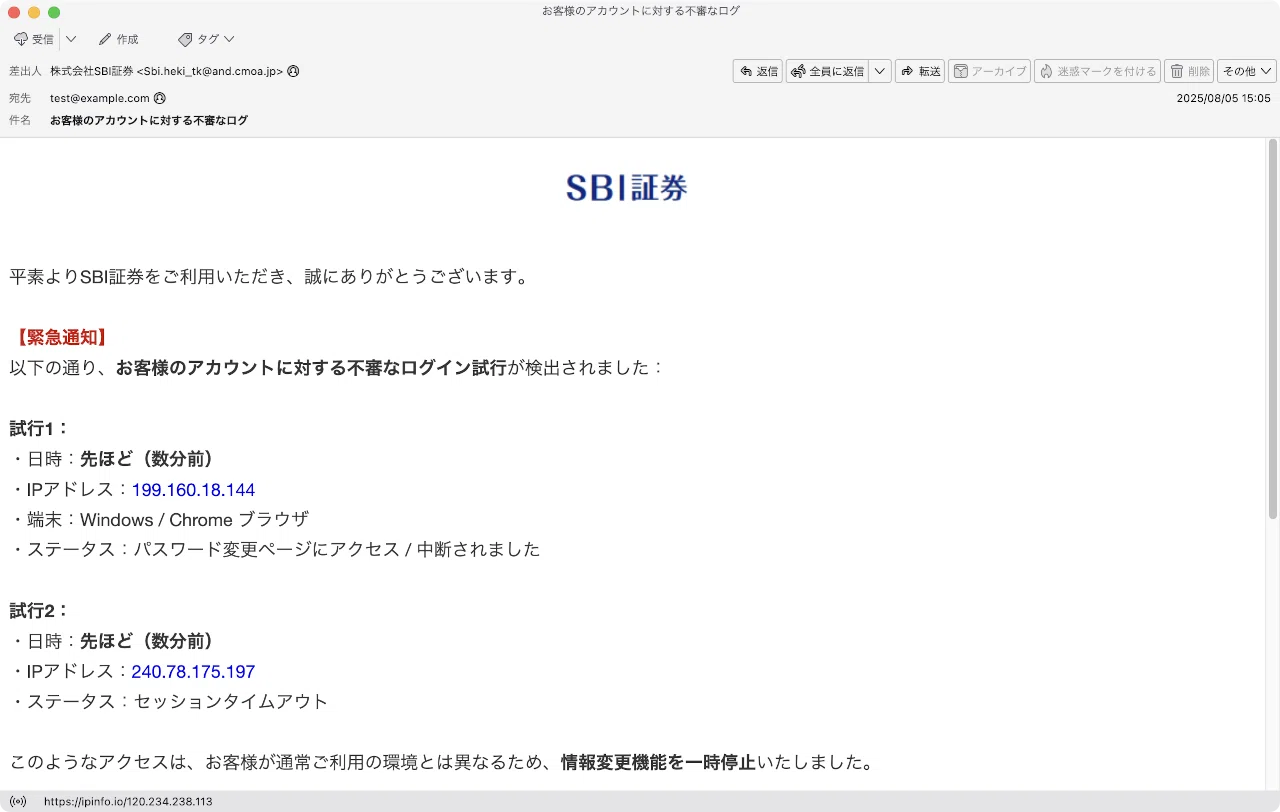
Task: Click the 受信 (Get Messages) button
Action: (34, 39)
